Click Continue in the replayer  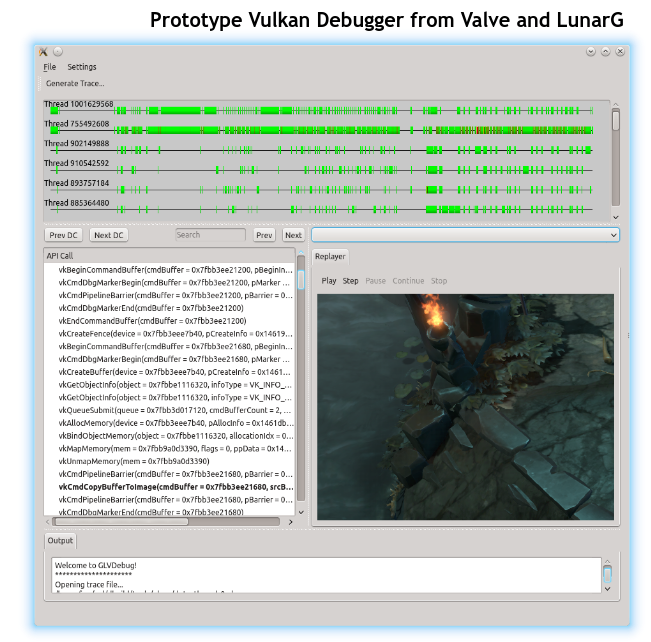[x=408, y=281]
